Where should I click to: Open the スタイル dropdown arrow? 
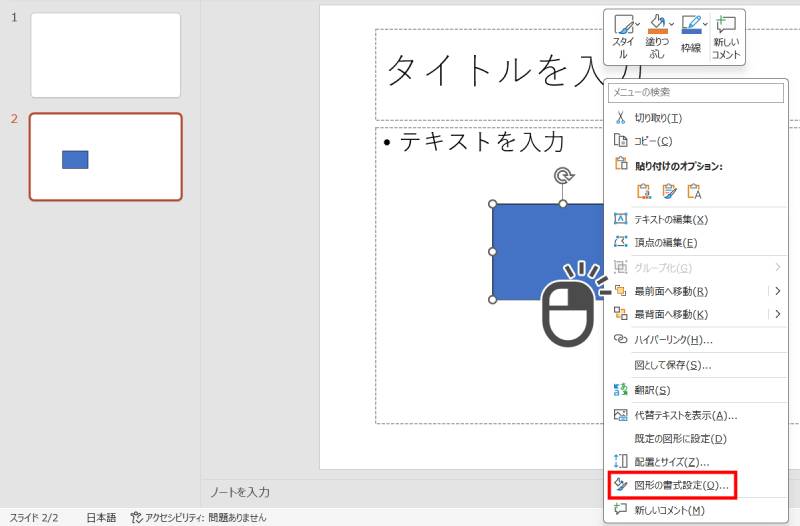pos(638,24)
